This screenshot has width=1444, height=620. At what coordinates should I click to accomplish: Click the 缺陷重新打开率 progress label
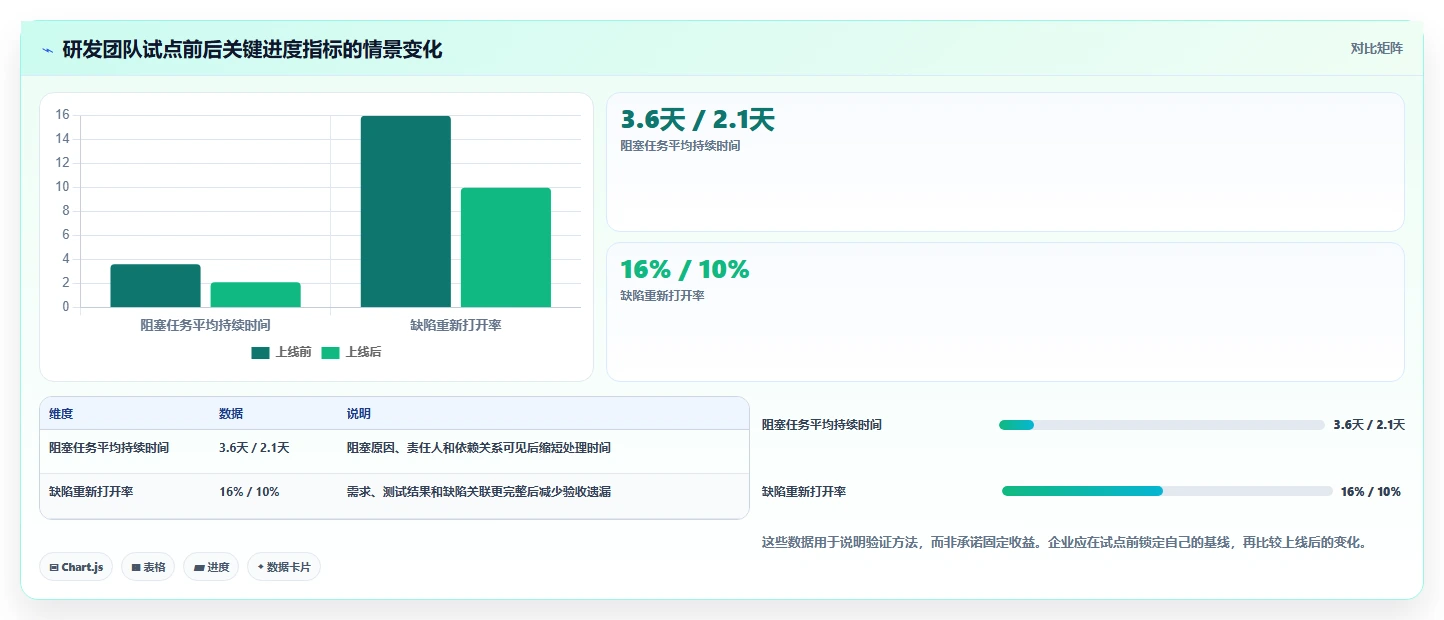click(804, 492)
